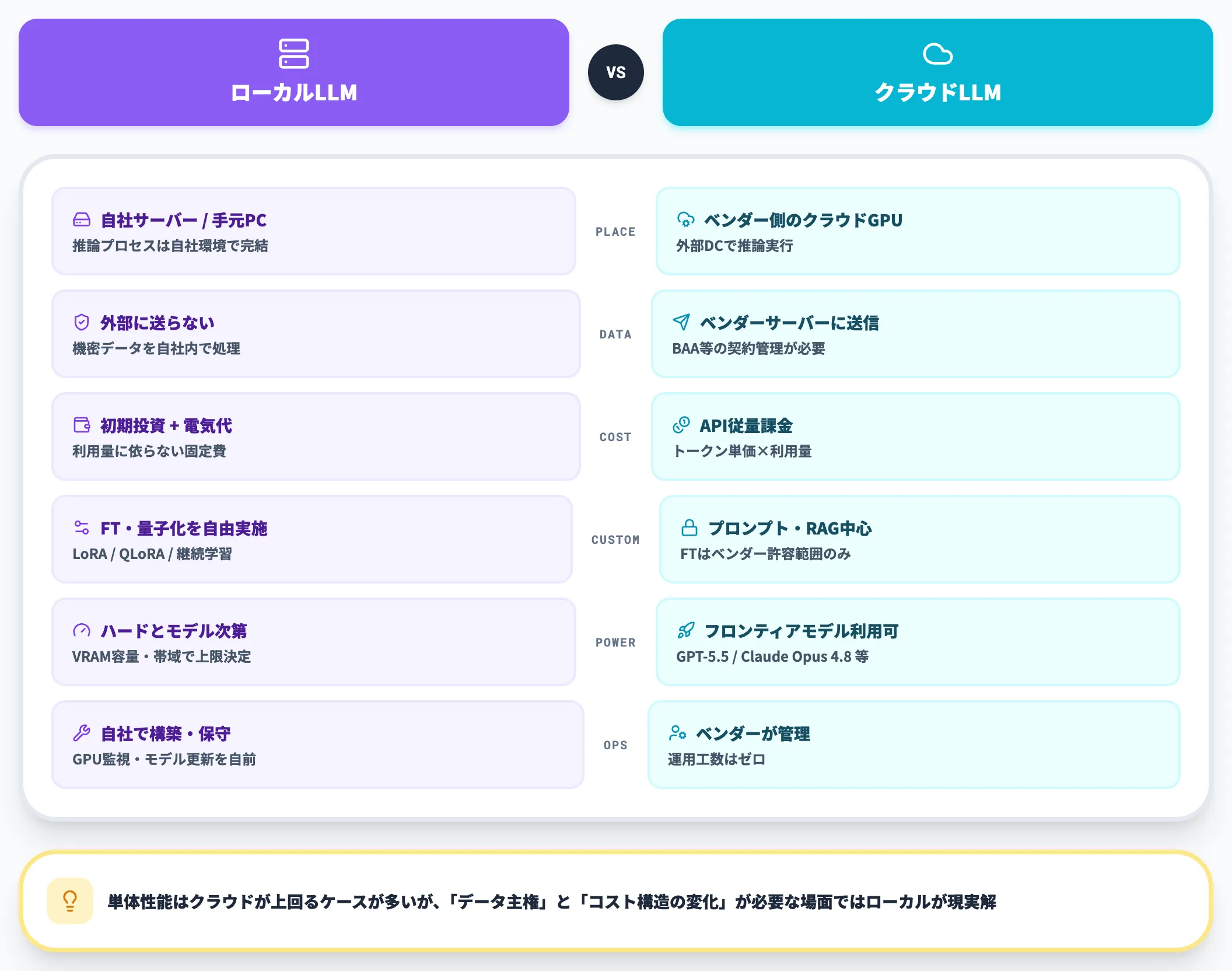The width and height of the screenshot is (1232, 971).
Task: Click the server icon above ローカルLLM
Action: point(294,54)
